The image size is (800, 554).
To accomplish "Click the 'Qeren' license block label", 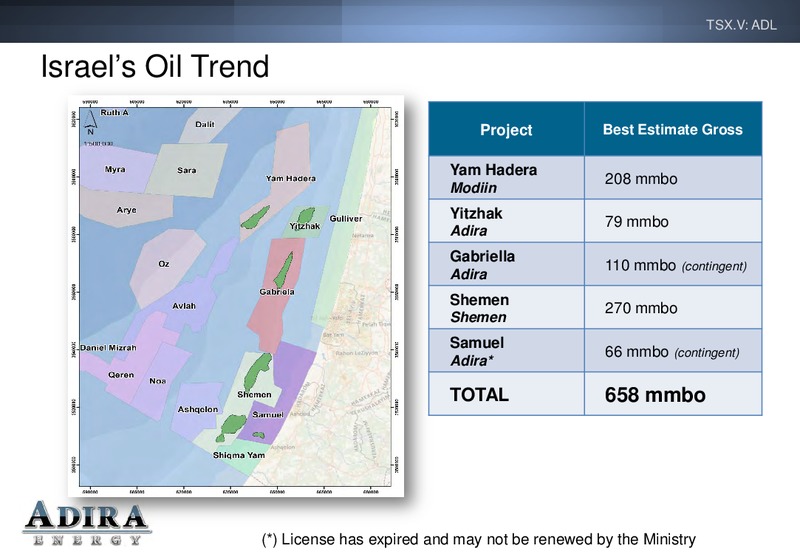I will 121,375.
